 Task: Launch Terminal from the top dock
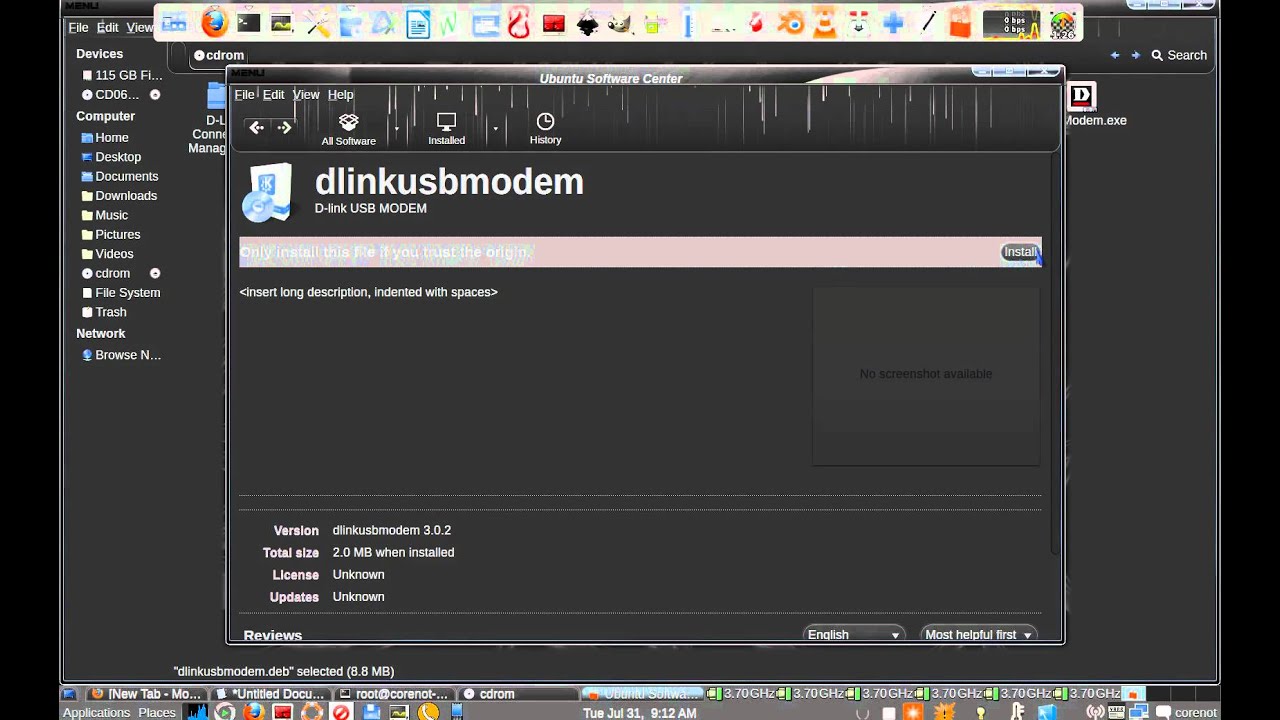(x=248, y=22)
